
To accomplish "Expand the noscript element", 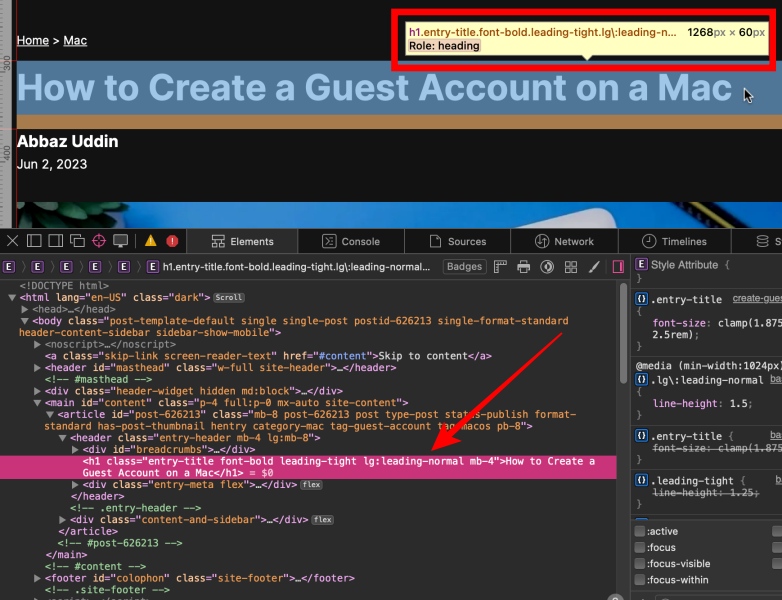I will point(37,344).
